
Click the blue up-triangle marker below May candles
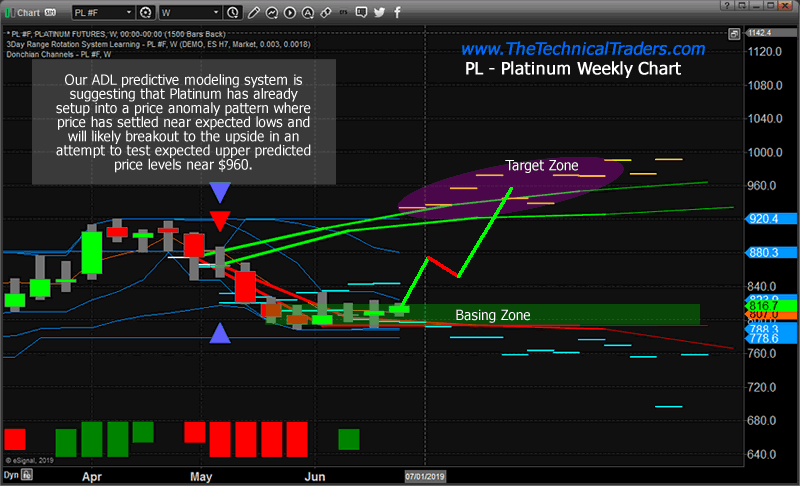(x=220, y=332)
